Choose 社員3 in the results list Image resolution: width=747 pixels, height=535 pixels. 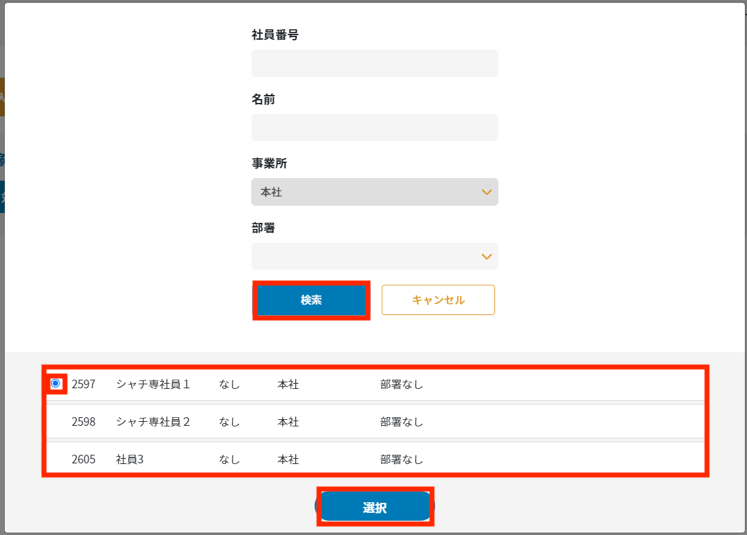130,459
